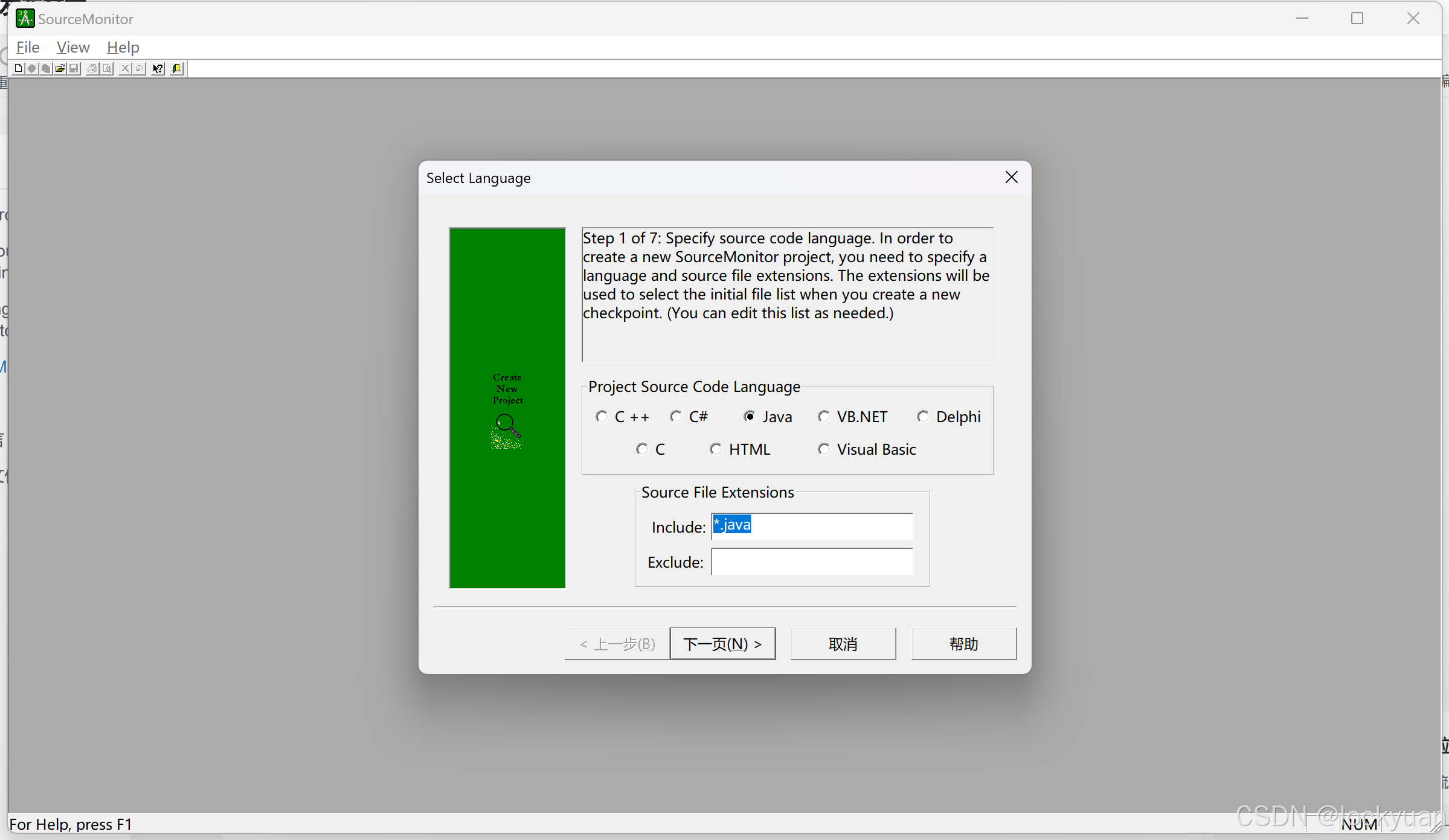Click the Open Project folder icon
Screen dimensions: 1449x840
pyautogui.click(x=60, y=68)
